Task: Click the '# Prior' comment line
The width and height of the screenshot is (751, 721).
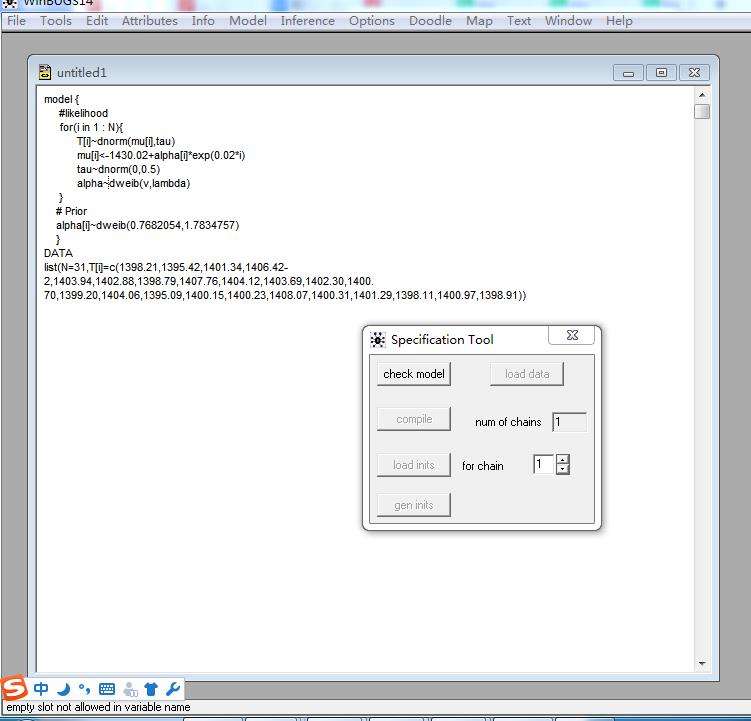Action: coord(71,211)
